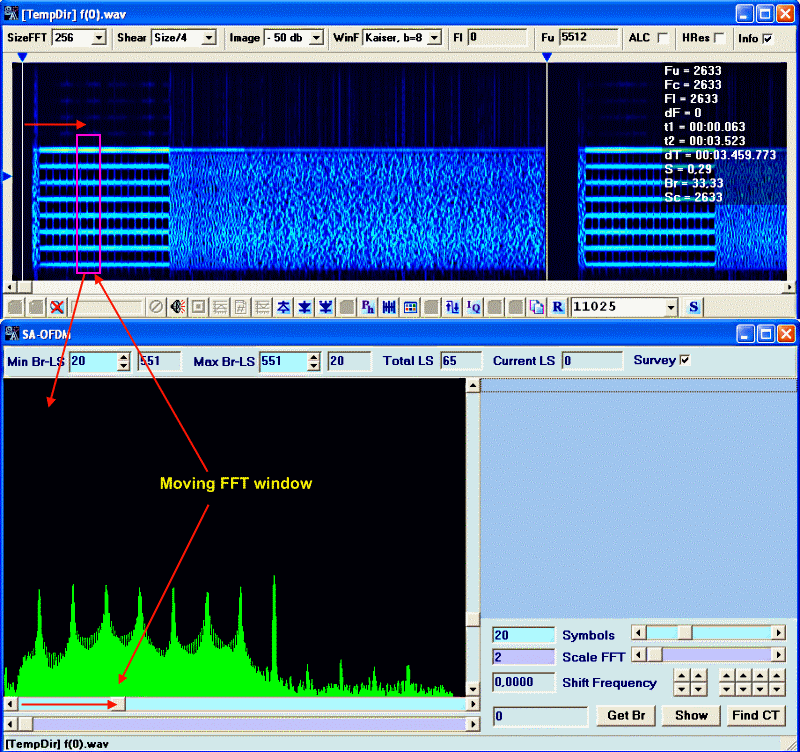This screenshot has width=800, height=752.
Task: Click the speaker icon in the toolbar
Action: (177, 307)
